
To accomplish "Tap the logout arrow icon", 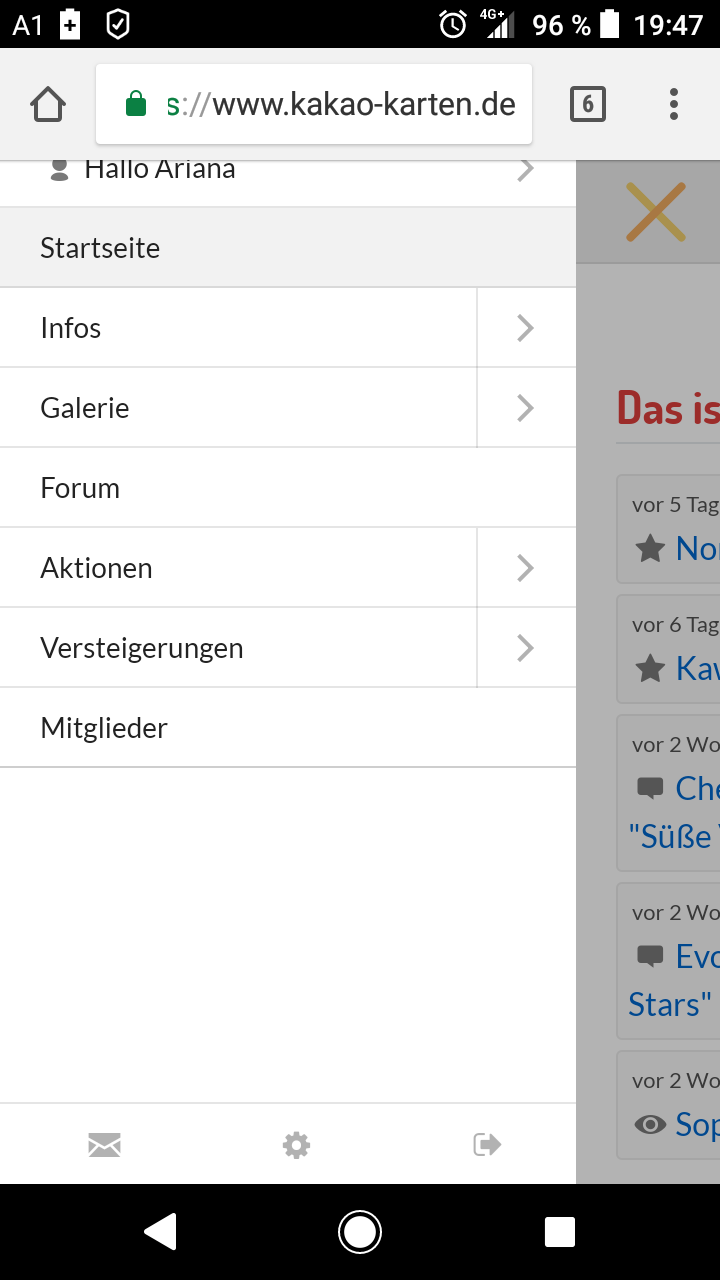I will (487, 1144).
